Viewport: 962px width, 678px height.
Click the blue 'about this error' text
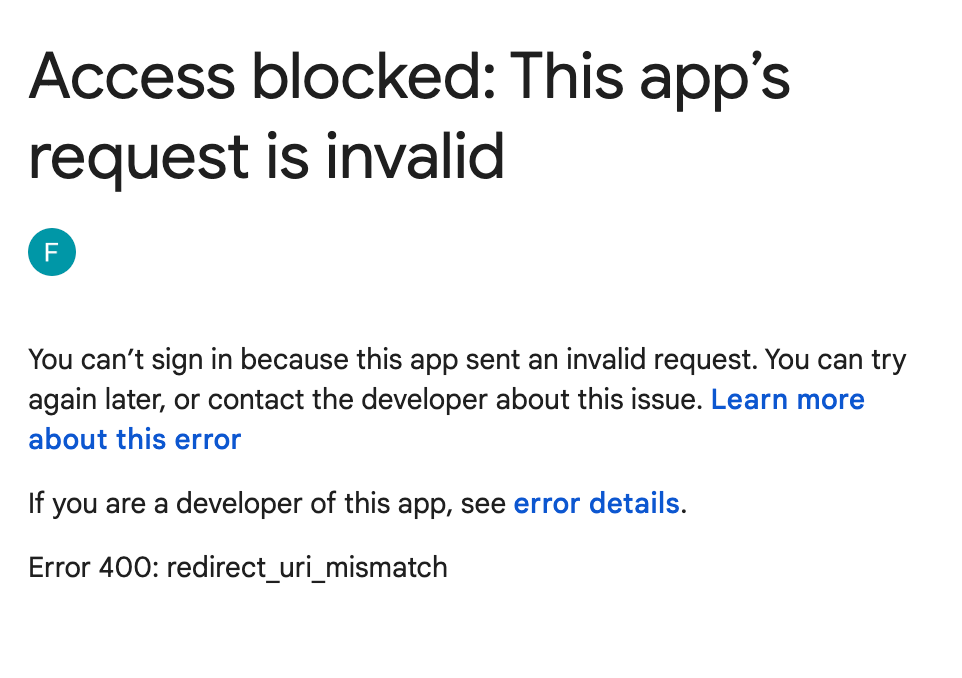click(x=135, y=439)
